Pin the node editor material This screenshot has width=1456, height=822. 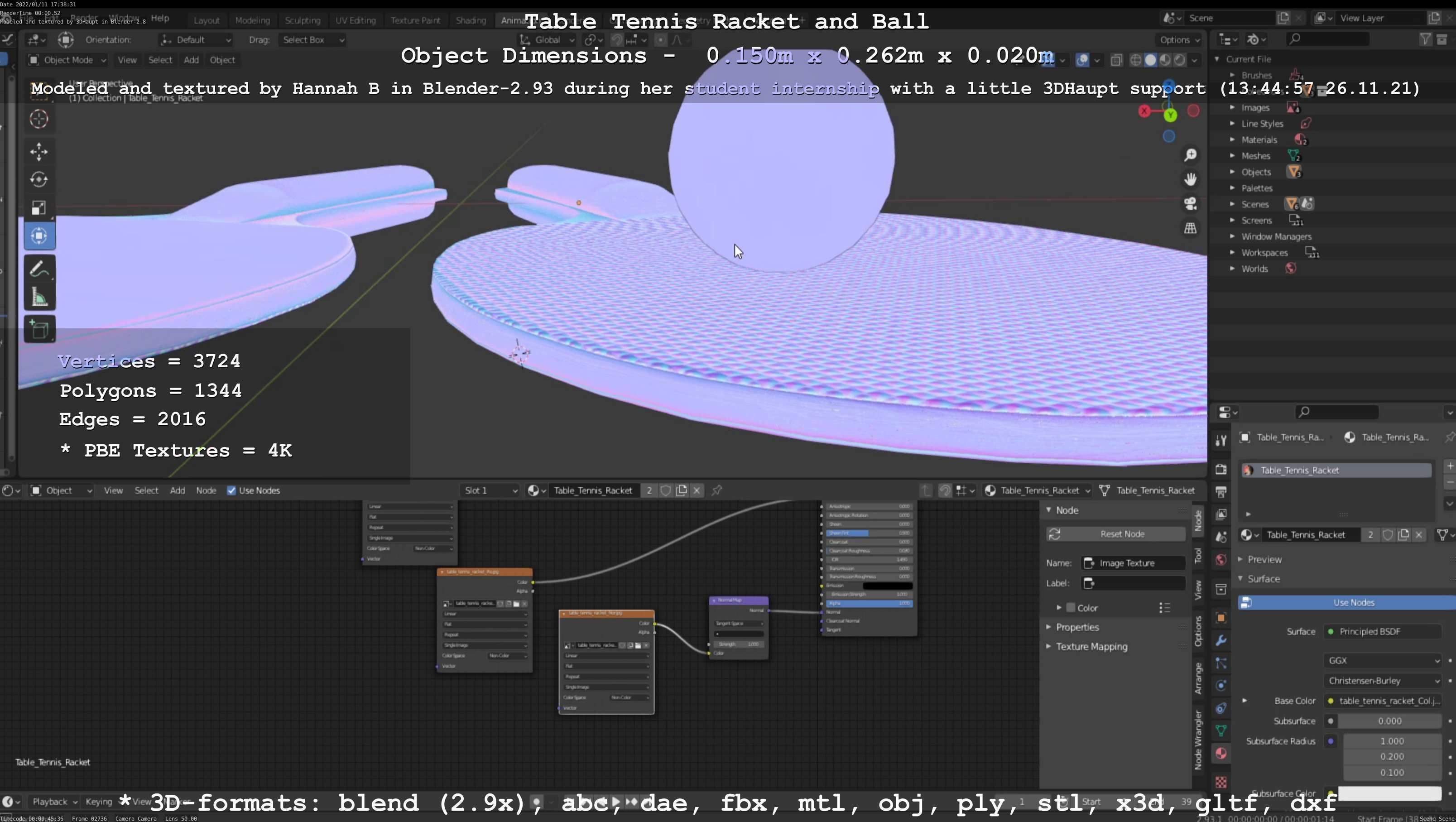tap(717, 491)
